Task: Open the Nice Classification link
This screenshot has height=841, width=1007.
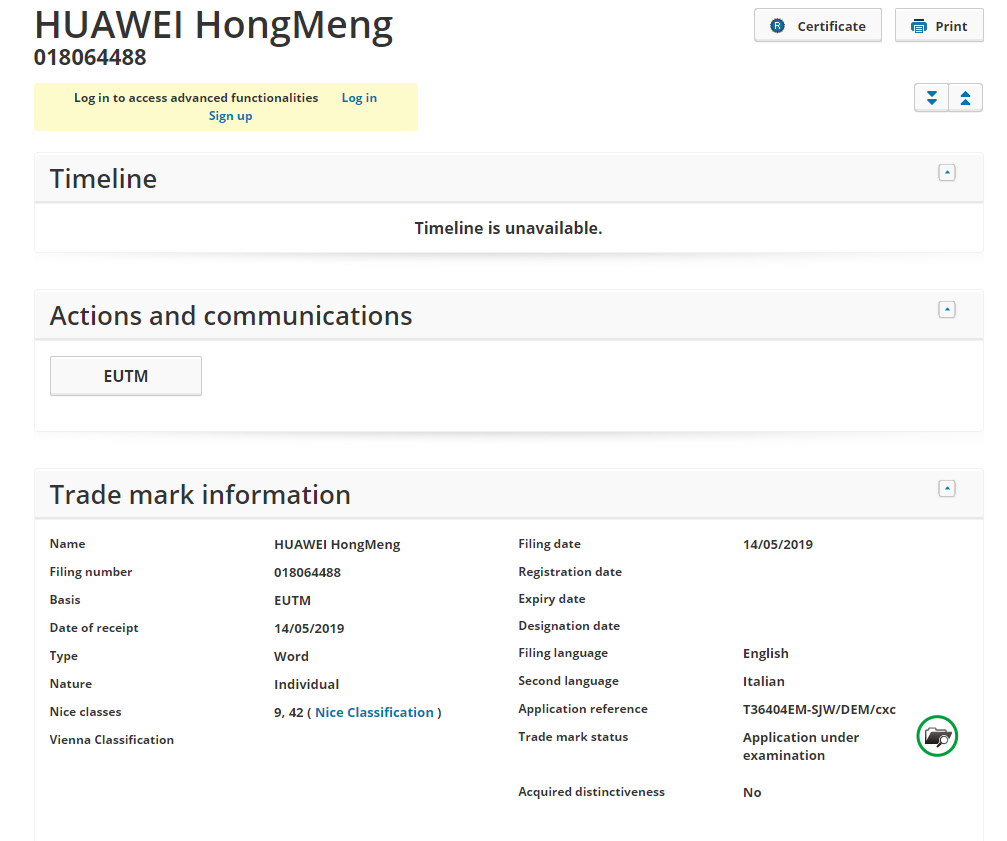Action: pyautogui.click(x=374, y=713)
